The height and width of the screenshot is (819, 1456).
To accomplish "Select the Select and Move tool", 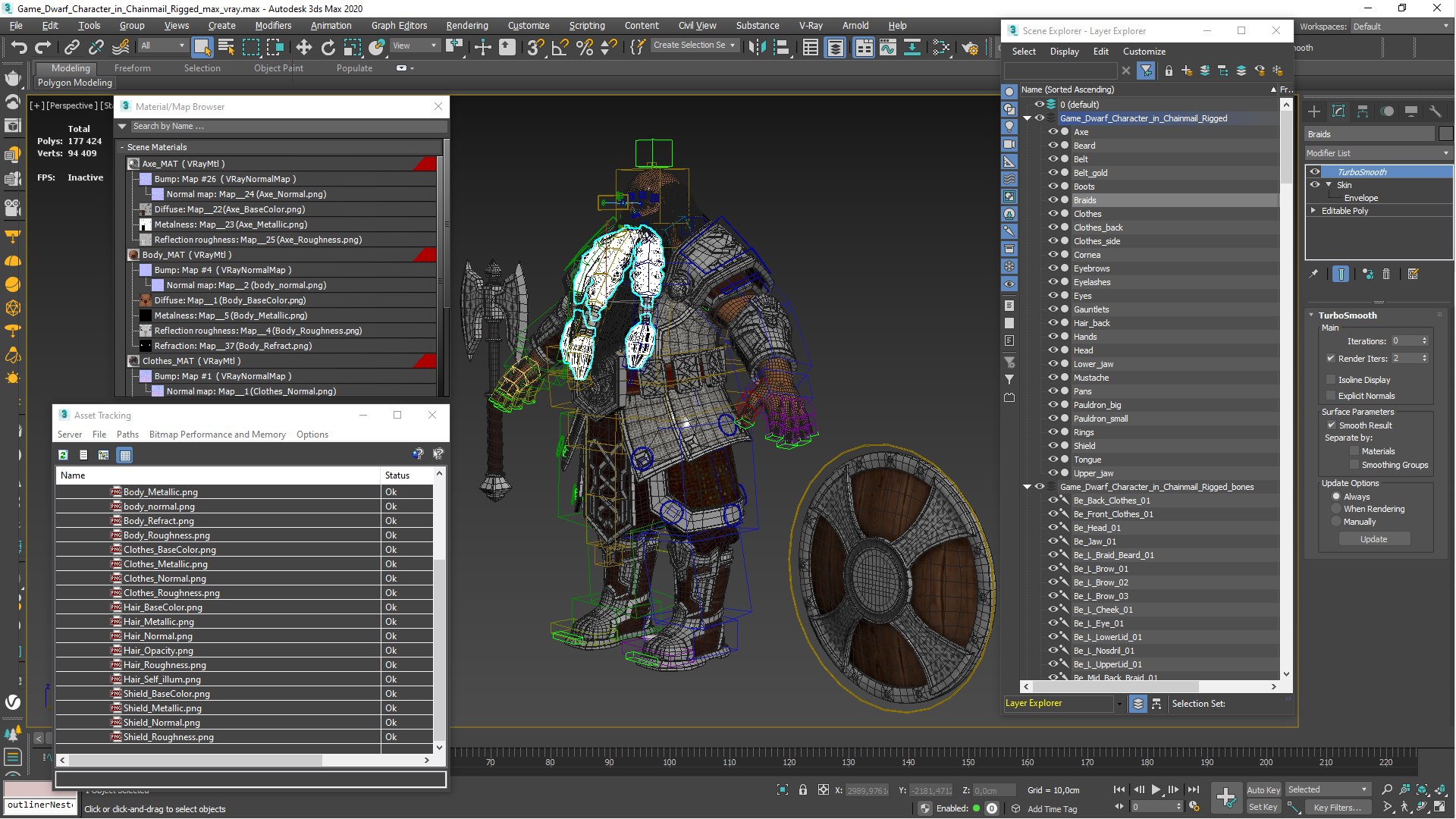I will (x=303, y=47).
